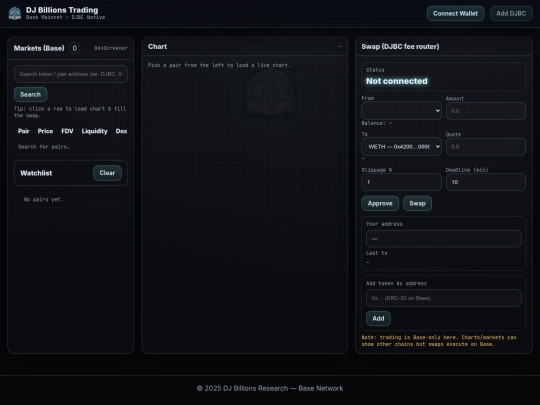
Task: Click the Markets (Base) heading
Action: tap(39, 48)
